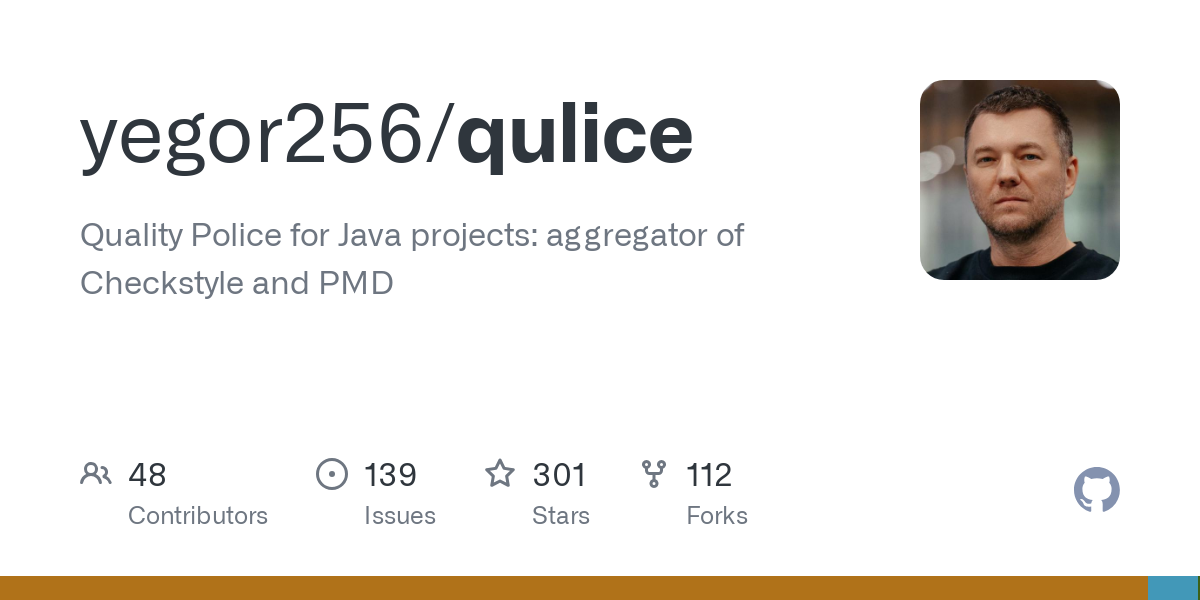Select the 139 issues count
Screen dimensions: 1200x600
pos(390,474)
